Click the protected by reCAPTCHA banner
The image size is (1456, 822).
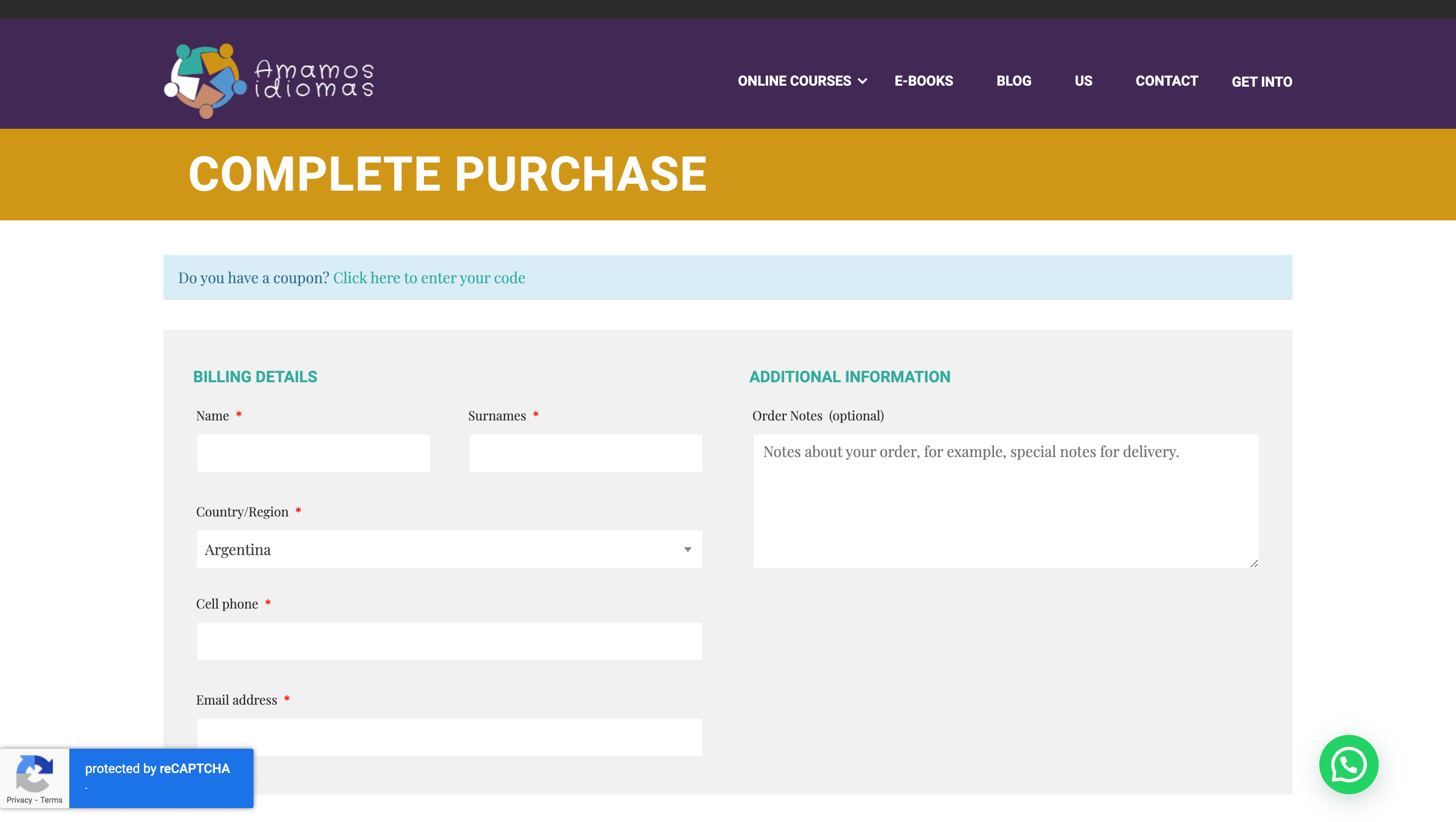coord(161,778)
